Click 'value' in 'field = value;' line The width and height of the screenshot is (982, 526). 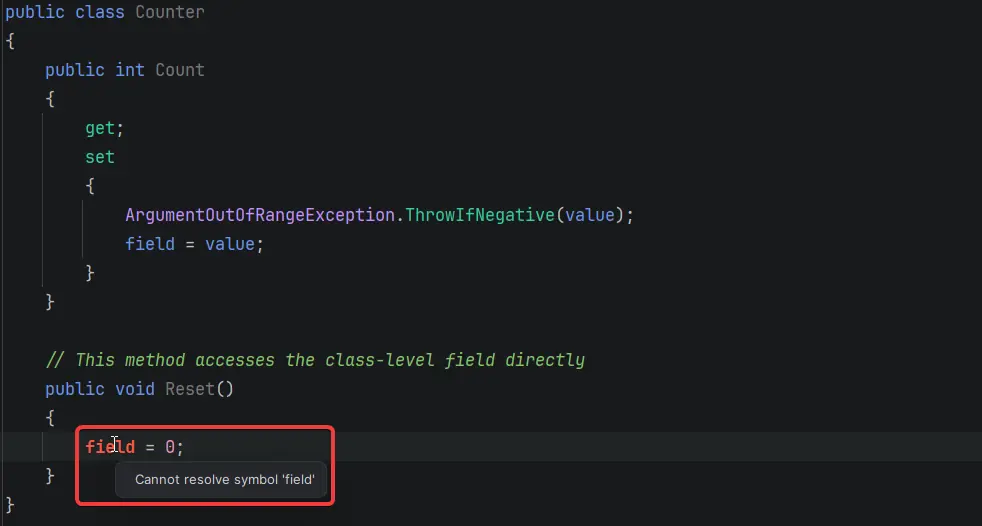[230, 244]
